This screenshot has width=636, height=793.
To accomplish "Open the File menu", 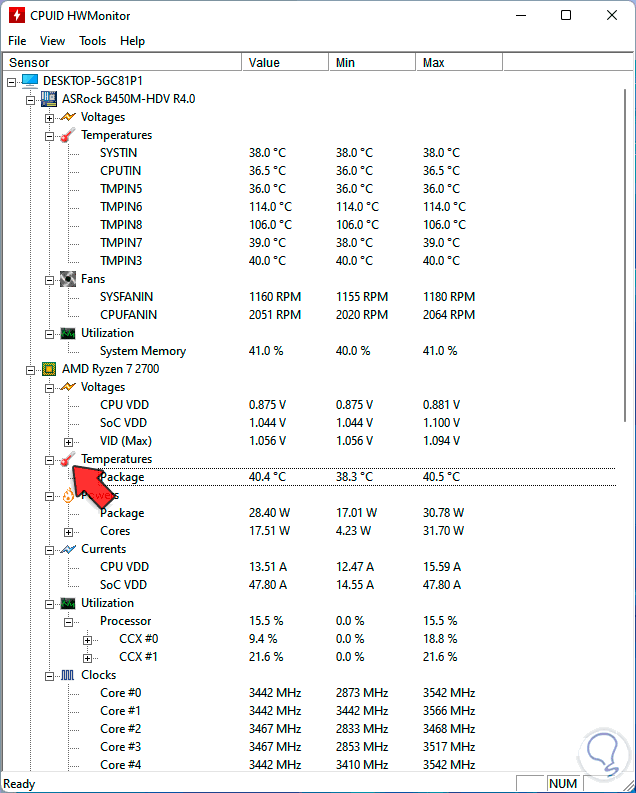I will click(x=17, y=41).
